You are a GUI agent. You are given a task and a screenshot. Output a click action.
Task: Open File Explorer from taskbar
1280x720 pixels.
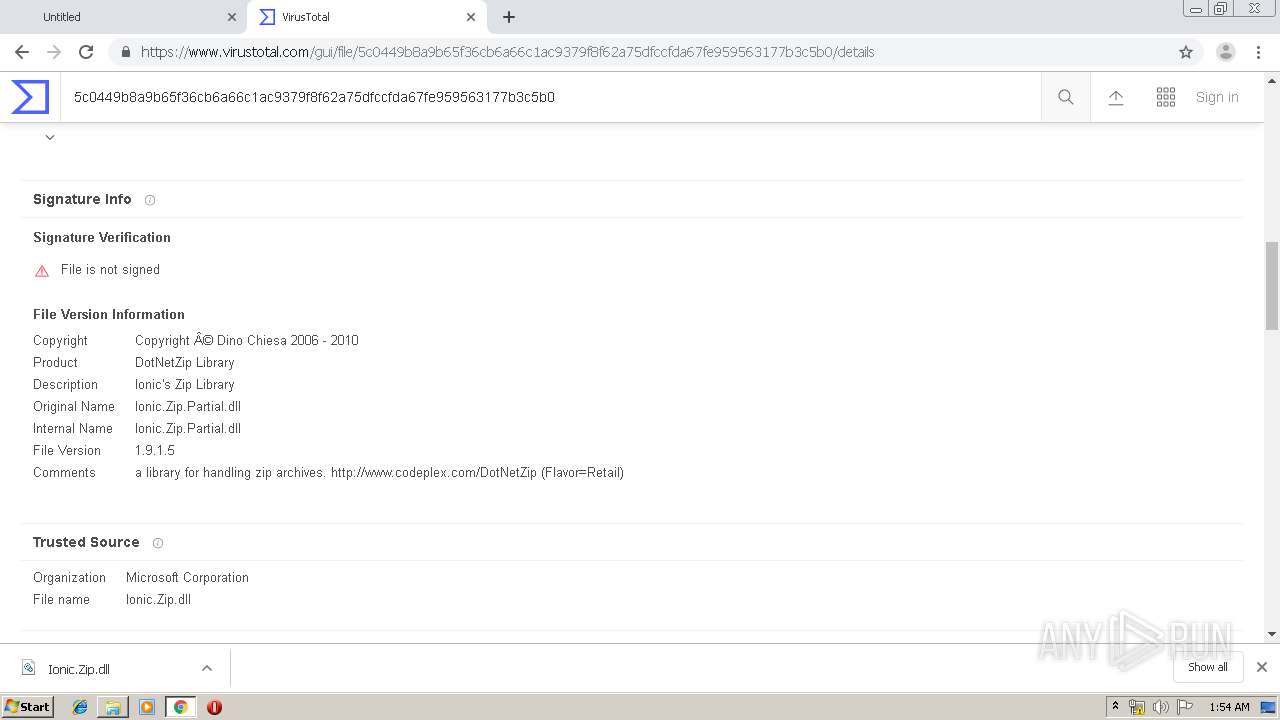click(113, 707)
